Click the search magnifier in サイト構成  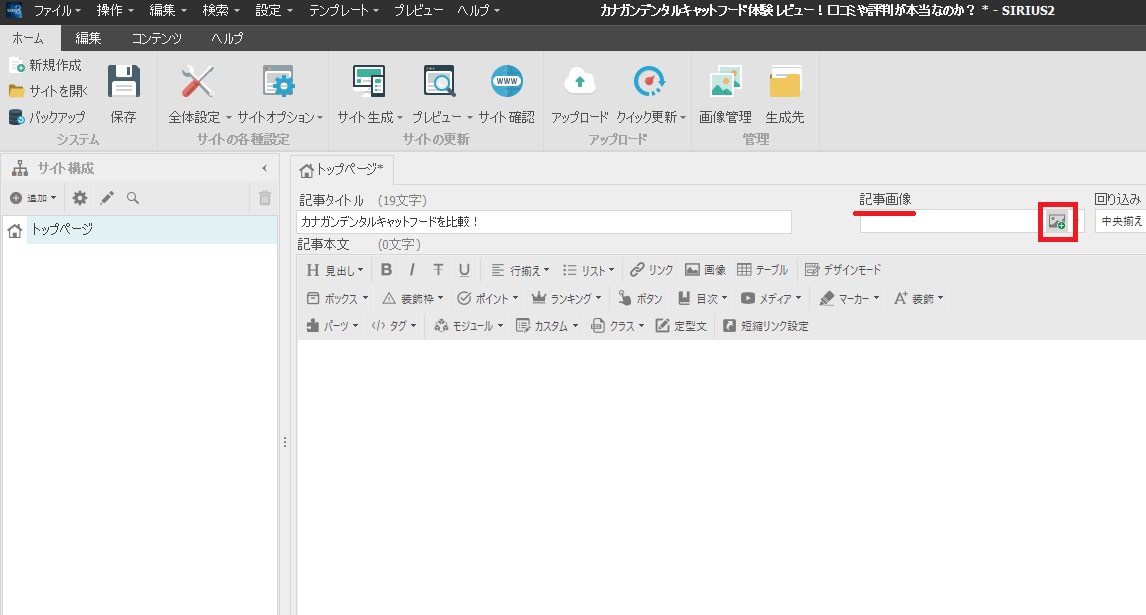coord(132,197)
